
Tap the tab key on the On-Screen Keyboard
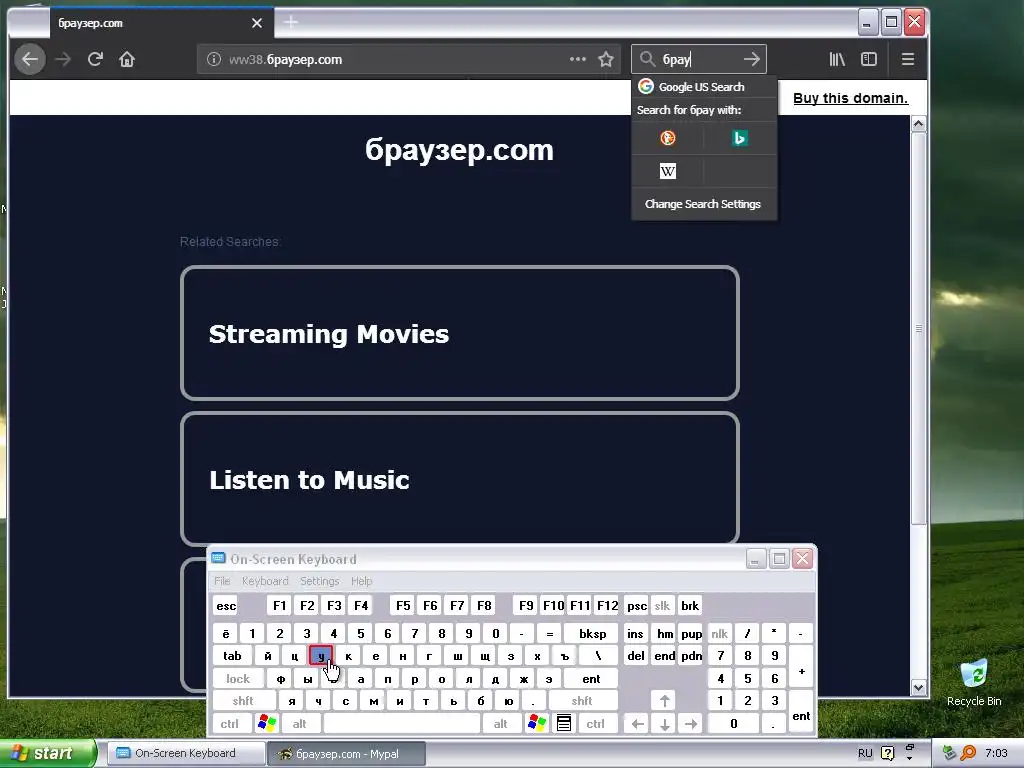232,656
